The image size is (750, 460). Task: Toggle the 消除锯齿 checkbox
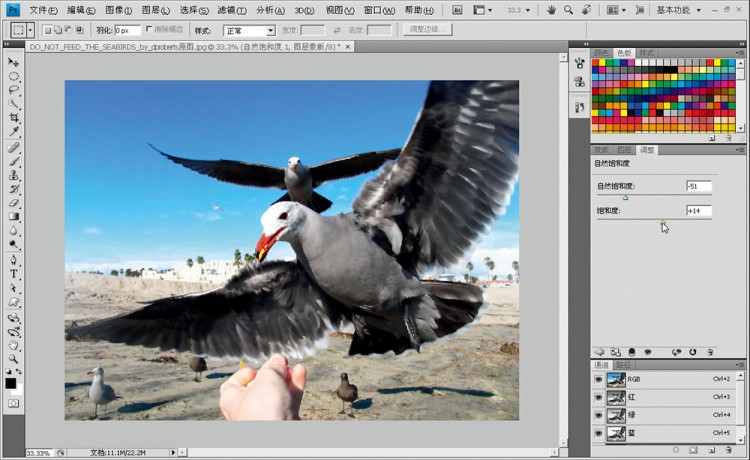(x=149, y=30)
